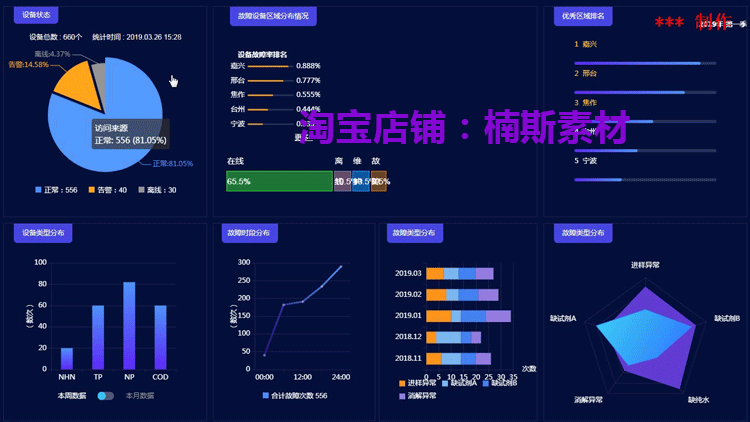
Task: Select 故障类型分布 header above the radar chart
Action: (x=583, y=233)
